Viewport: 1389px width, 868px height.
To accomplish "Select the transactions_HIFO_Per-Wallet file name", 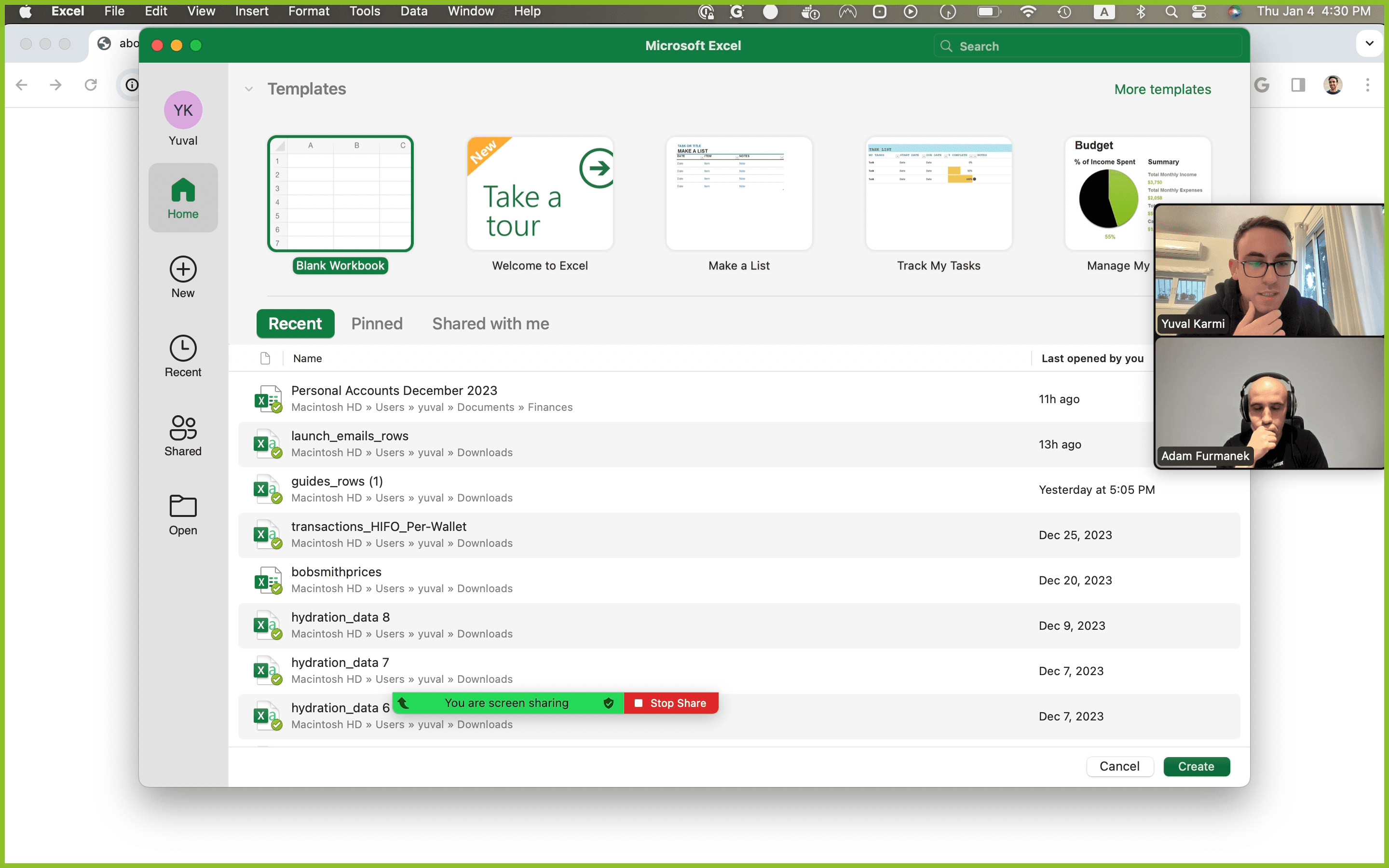I will tap(379, 527).
